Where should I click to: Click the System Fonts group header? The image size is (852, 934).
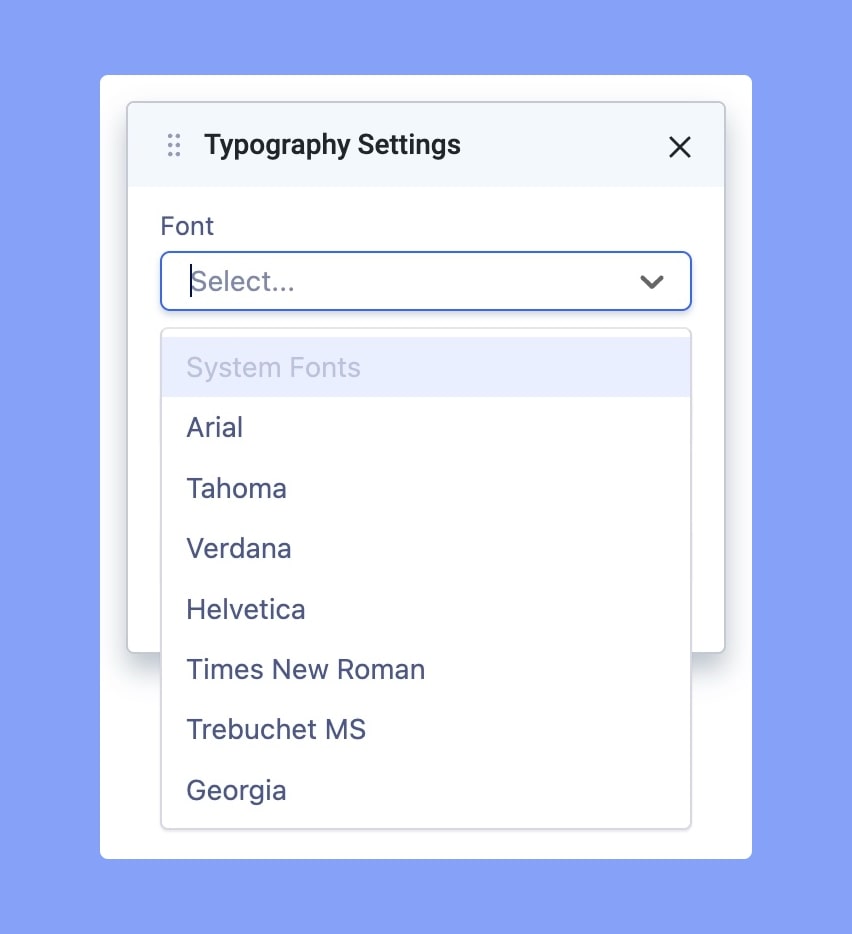(273, 367)
